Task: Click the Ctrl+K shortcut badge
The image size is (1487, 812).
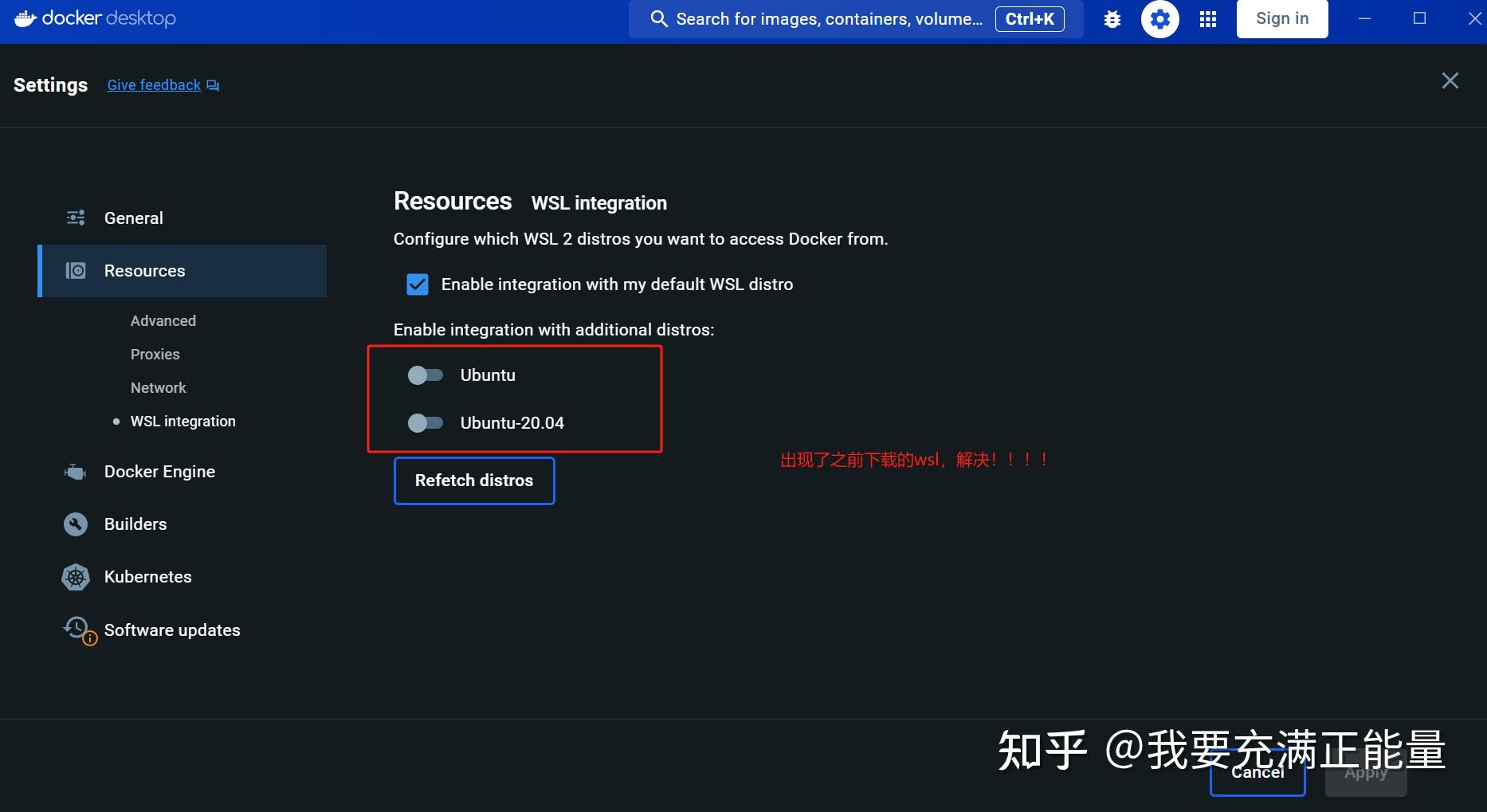Action: [1030, 19]
